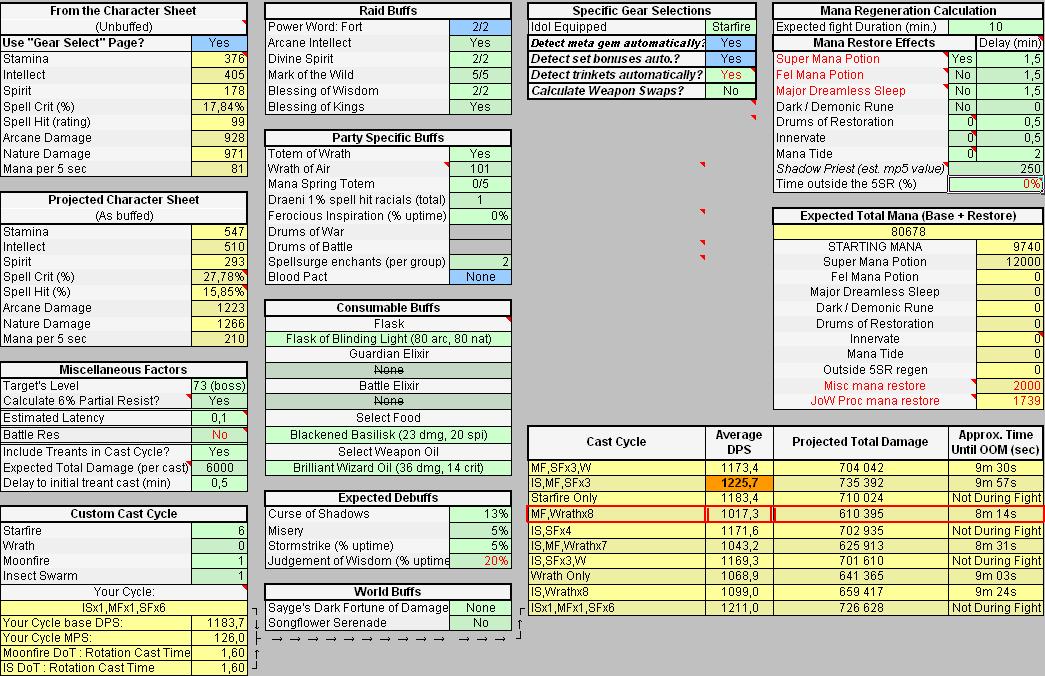Open Target's Level 73 (boss) selector

219,386
